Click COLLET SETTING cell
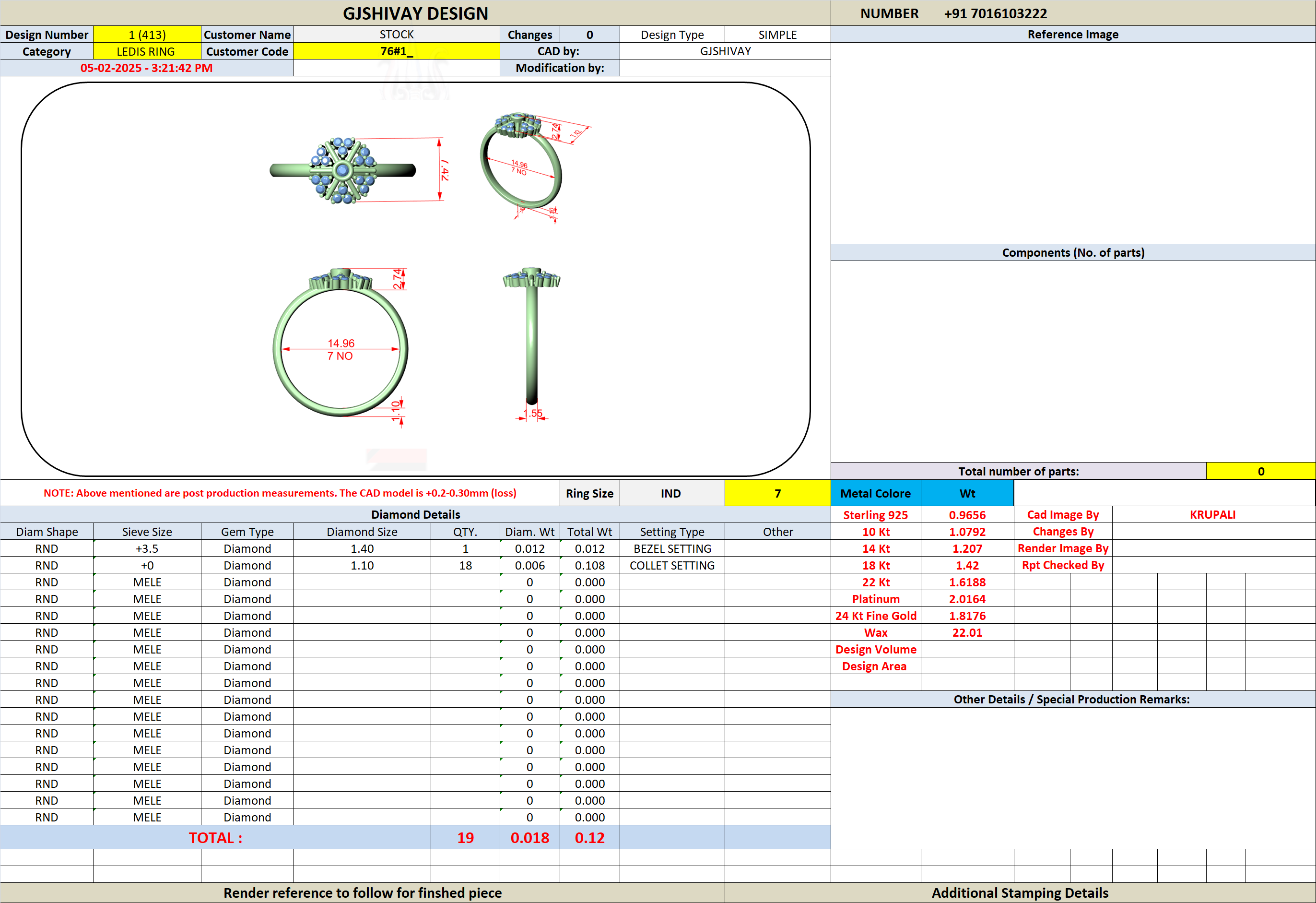The height and width of the screenshot is (903, 1316). click(671, 565)
